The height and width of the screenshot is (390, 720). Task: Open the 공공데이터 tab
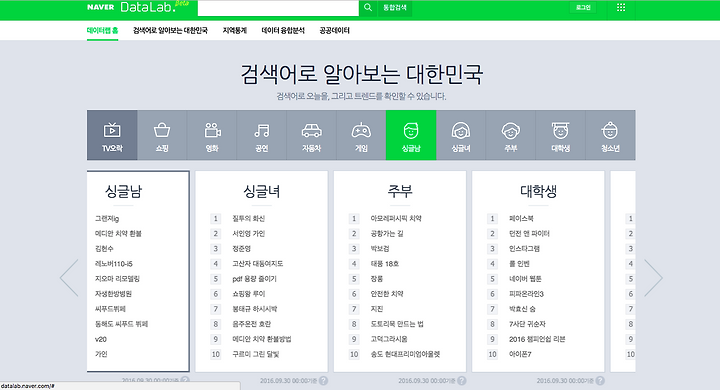coord(334,31)
